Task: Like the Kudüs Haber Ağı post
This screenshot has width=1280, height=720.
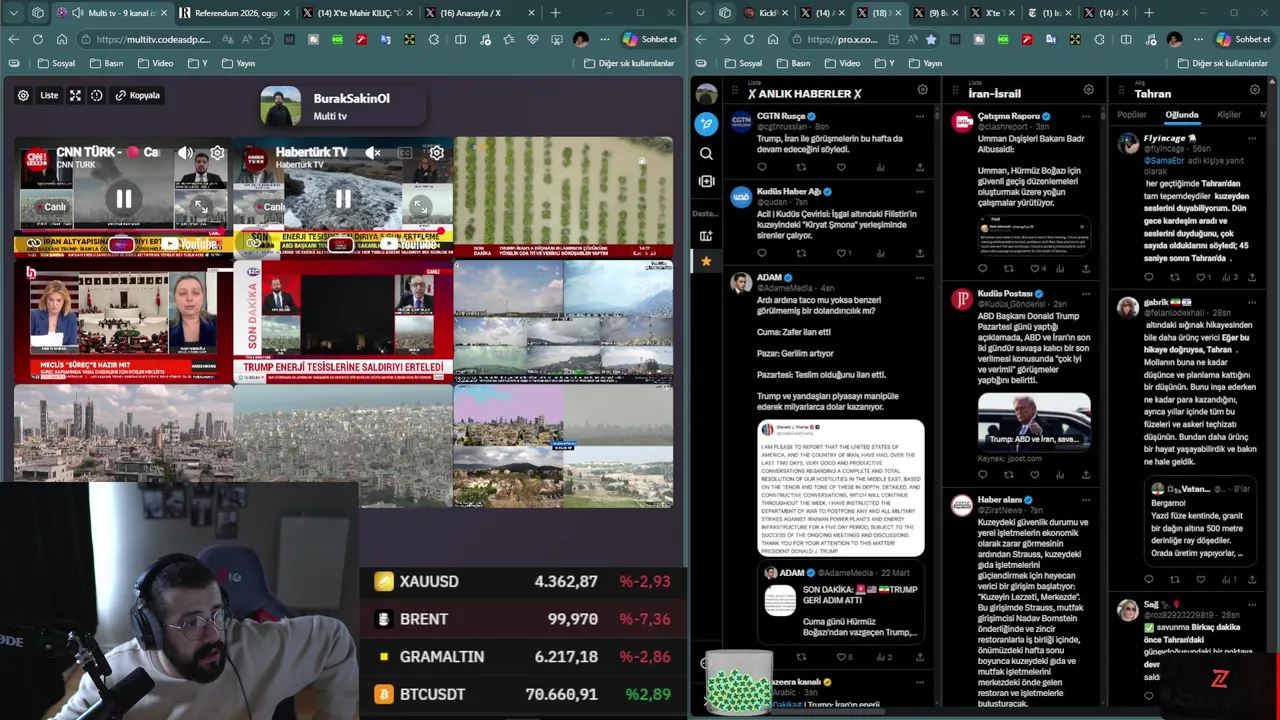Action: 841,253
